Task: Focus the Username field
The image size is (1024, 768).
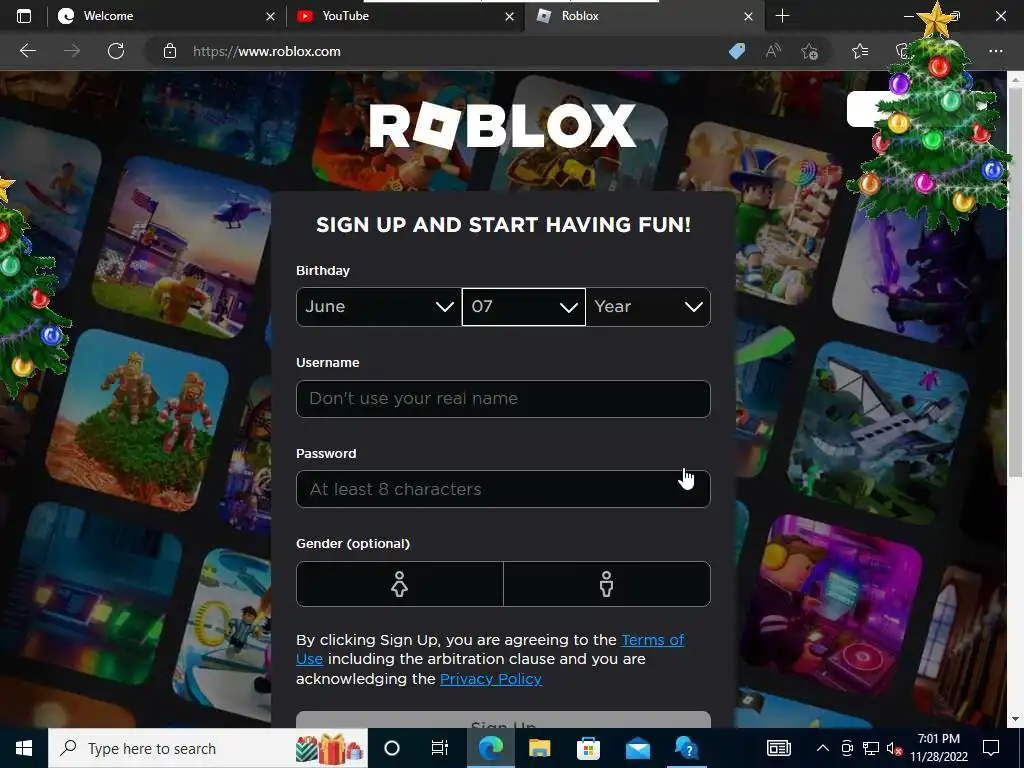Action: pos(503,398)
